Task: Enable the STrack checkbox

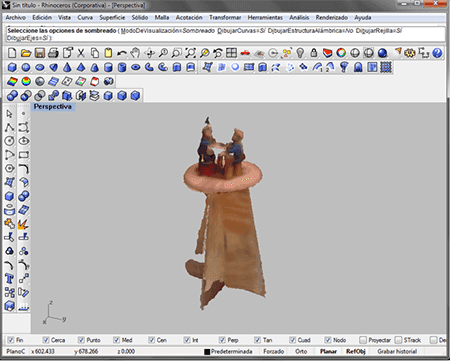Action: (x=398, y=340)
